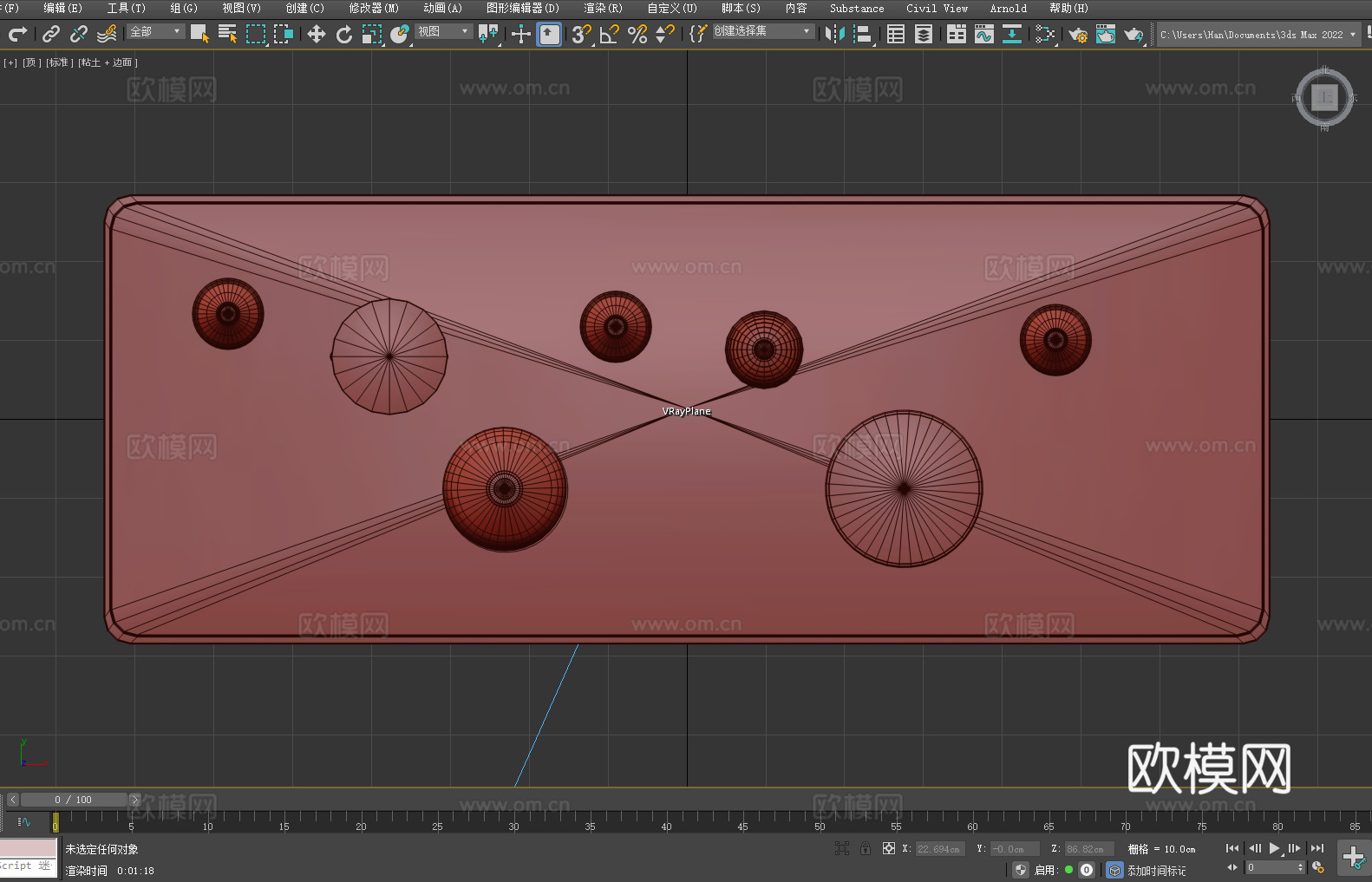Toggle the 3D Snaps button
This screenshot has height=882, width=1372.
click(582, 34)
